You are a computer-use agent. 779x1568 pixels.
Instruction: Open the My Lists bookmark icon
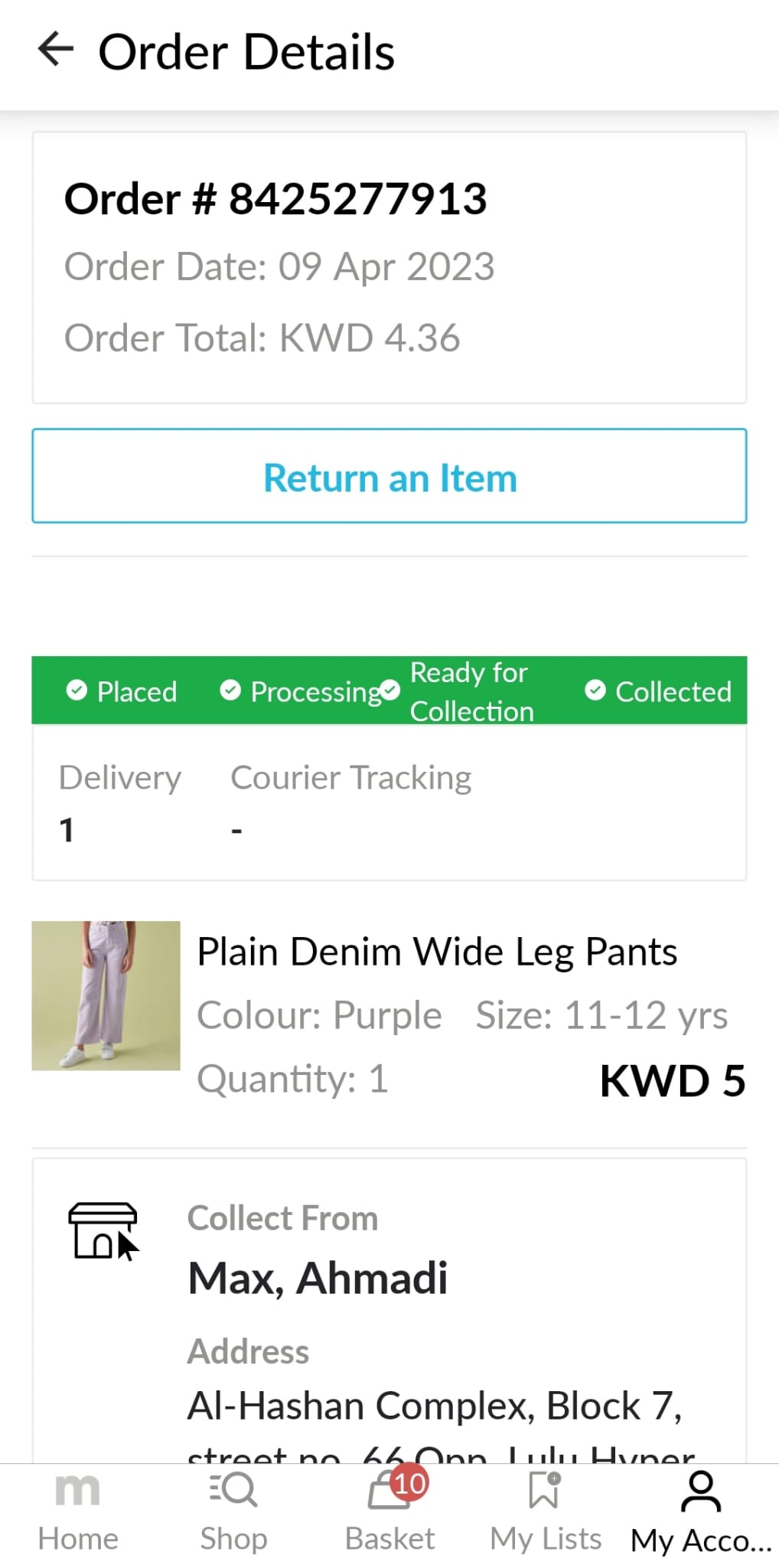(x=544, y=1490)
